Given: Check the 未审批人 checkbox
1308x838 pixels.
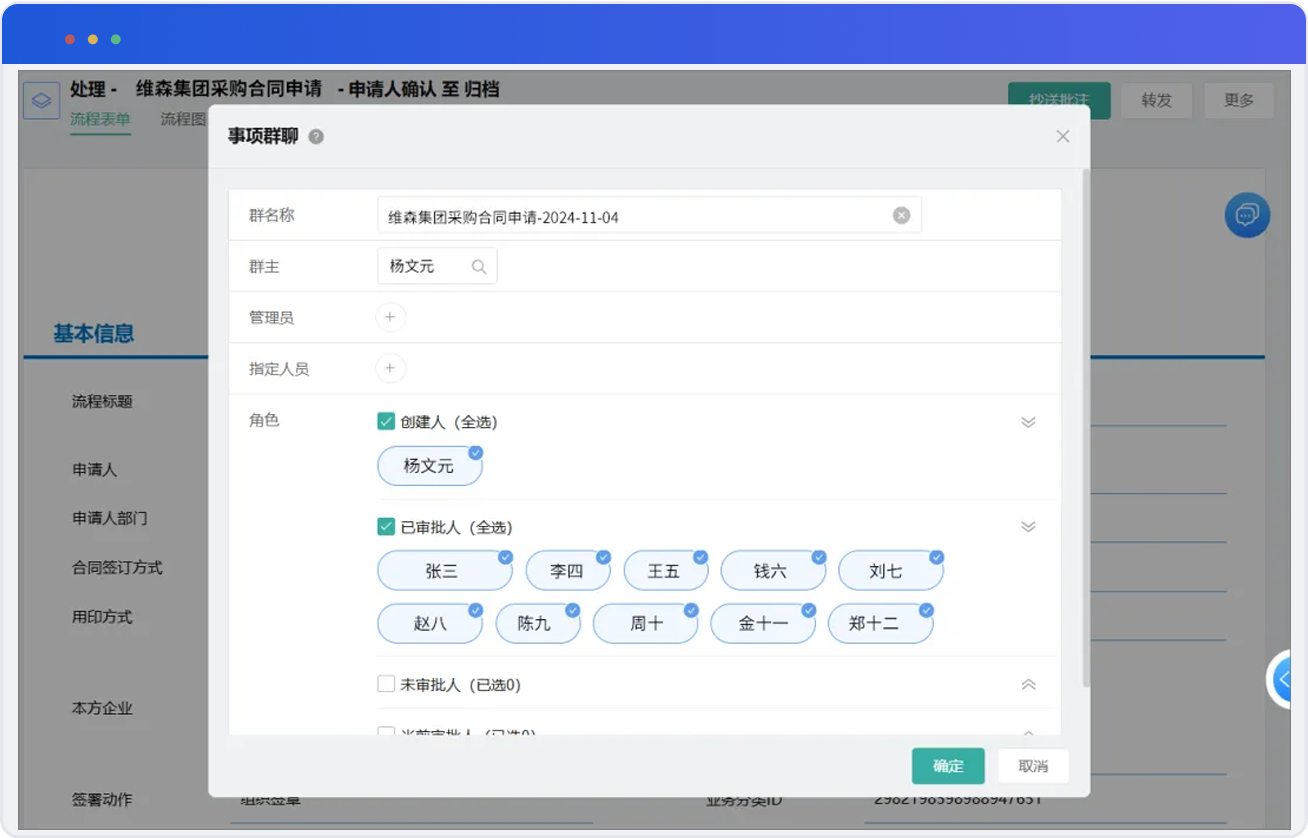Looking at the screenshot, I should [386, 685].
